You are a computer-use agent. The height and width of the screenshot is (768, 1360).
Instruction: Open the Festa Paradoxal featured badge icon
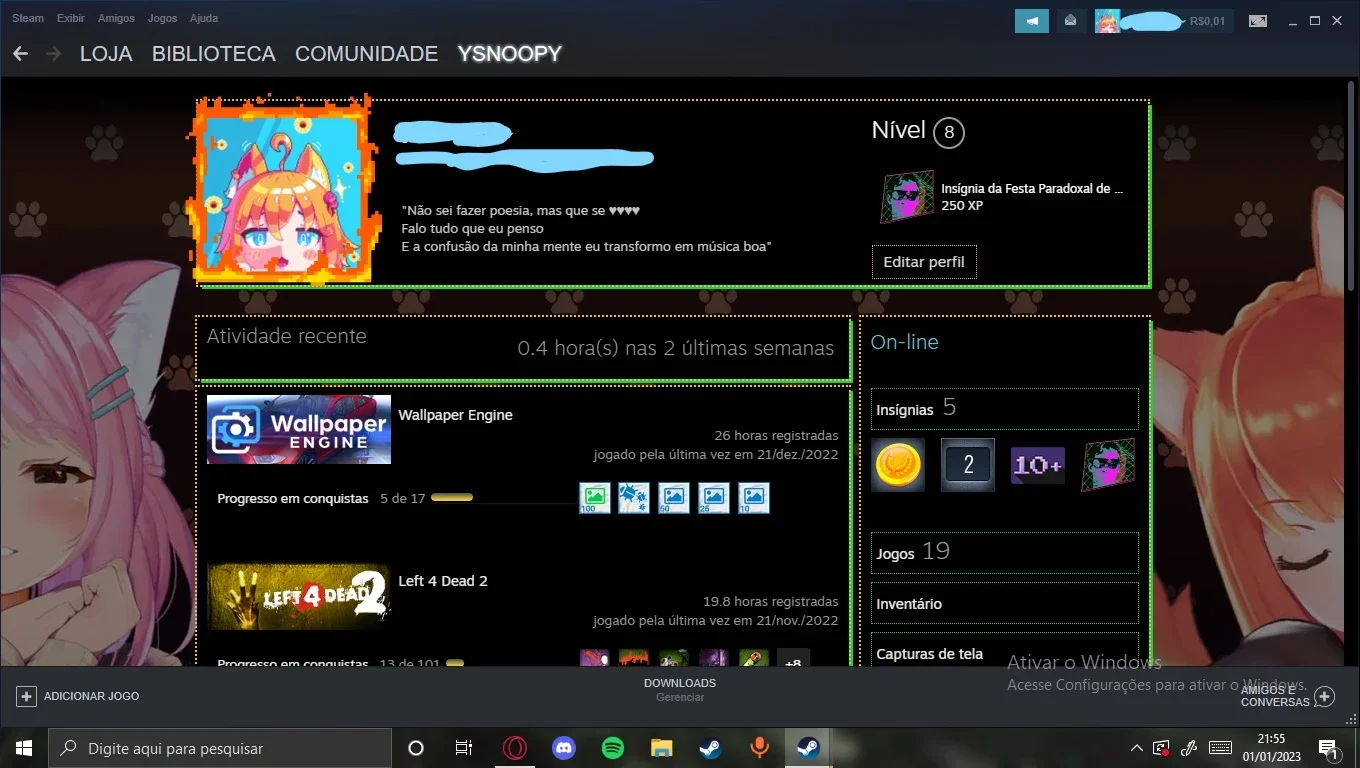908,197
